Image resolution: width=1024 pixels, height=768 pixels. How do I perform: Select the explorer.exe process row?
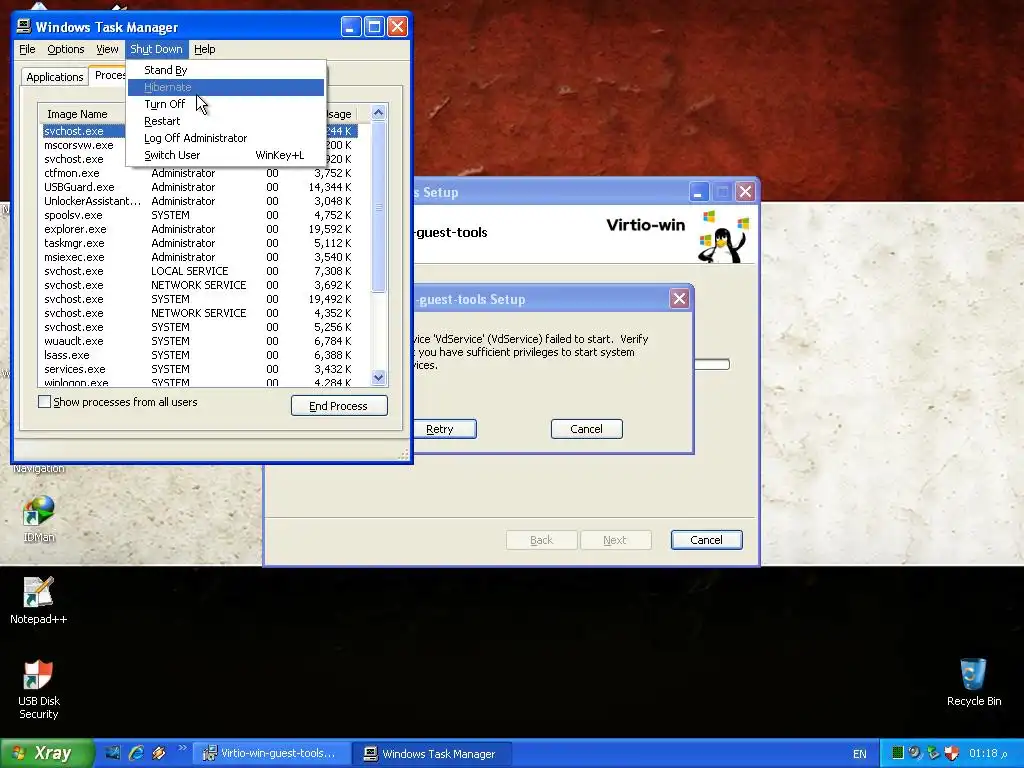tap(200, 229)
